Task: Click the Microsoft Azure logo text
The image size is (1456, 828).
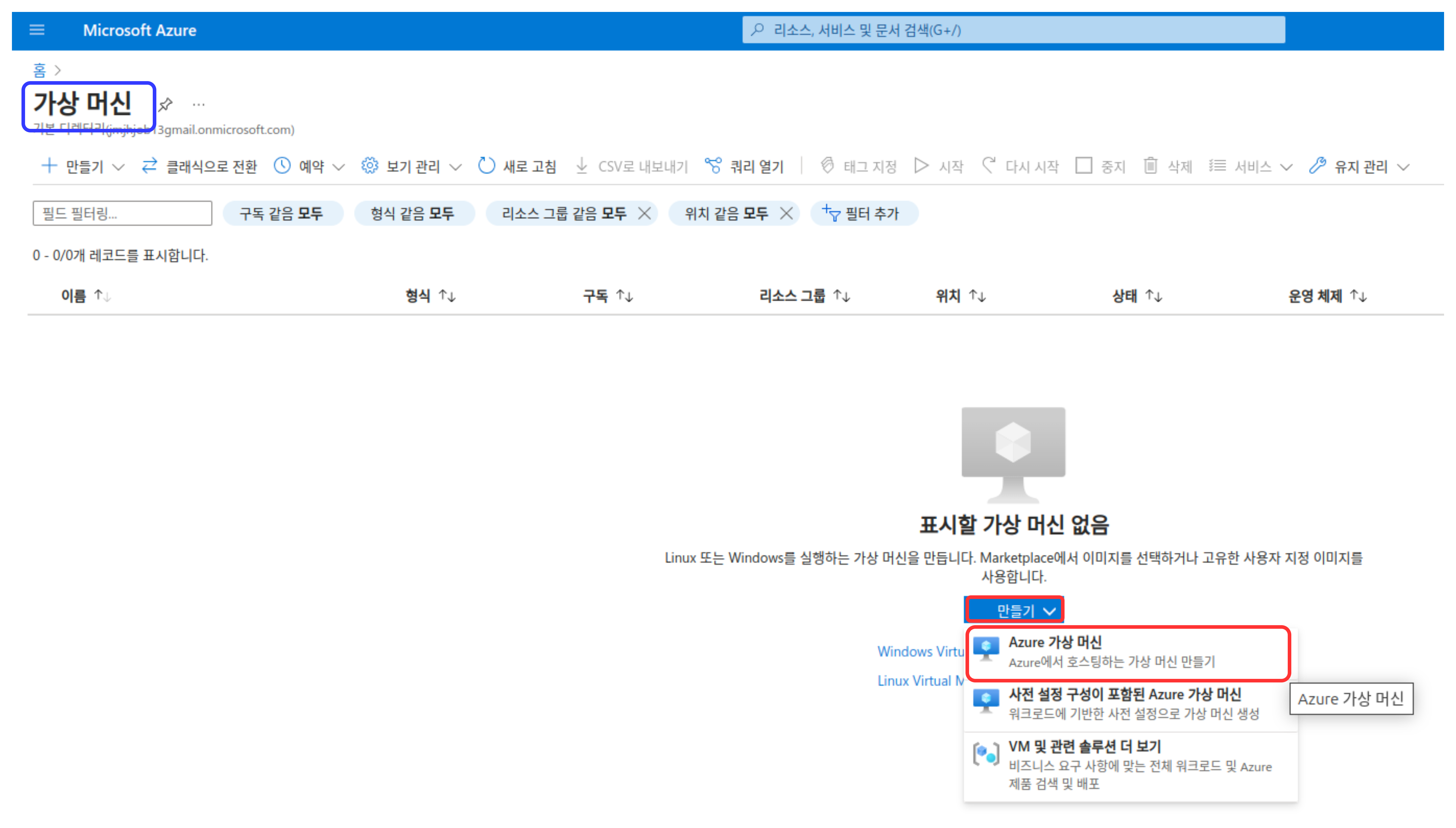Action: pyautogui.click(x=139, y=30)
